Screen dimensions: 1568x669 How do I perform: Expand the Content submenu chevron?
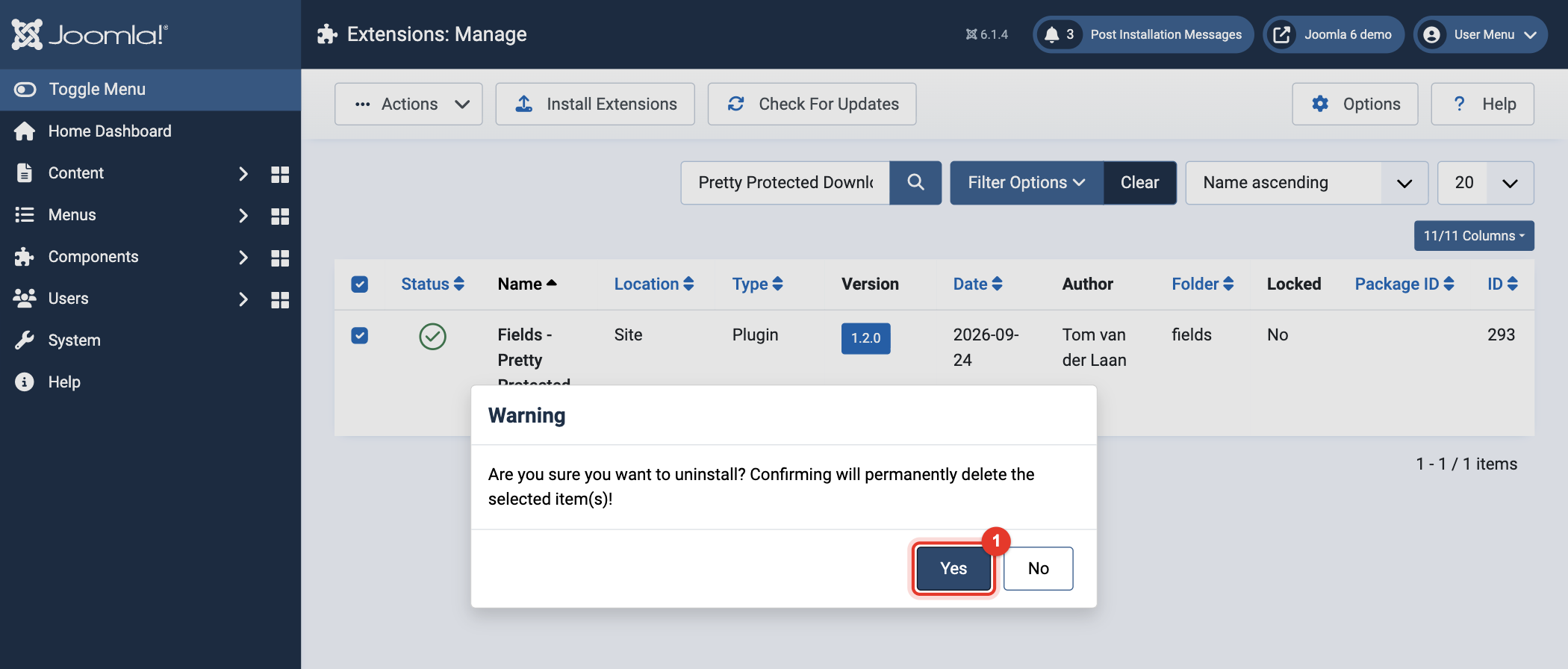pos(243,174)
